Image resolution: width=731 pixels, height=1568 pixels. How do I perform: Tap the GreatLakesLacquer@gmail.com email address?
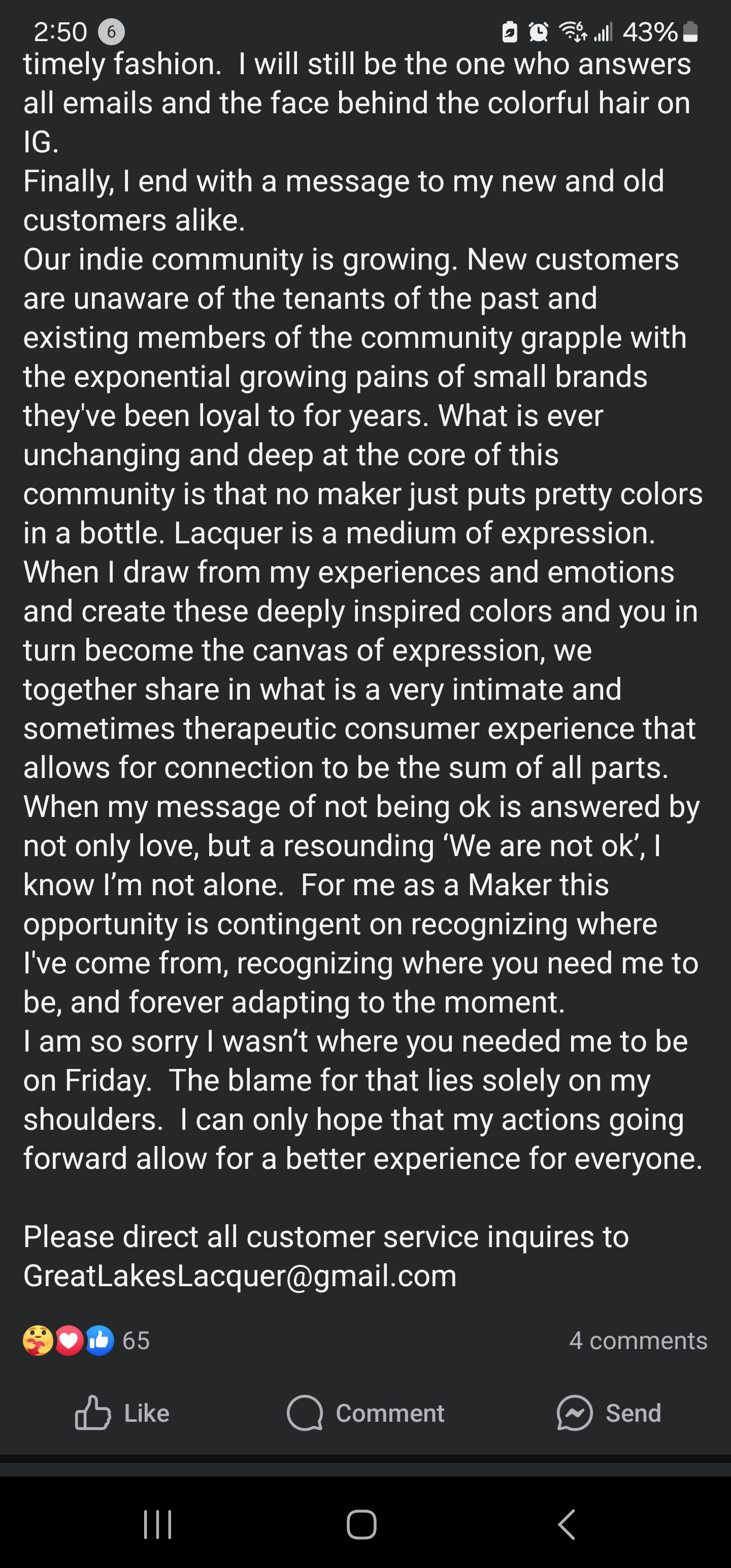point(240,1276)
